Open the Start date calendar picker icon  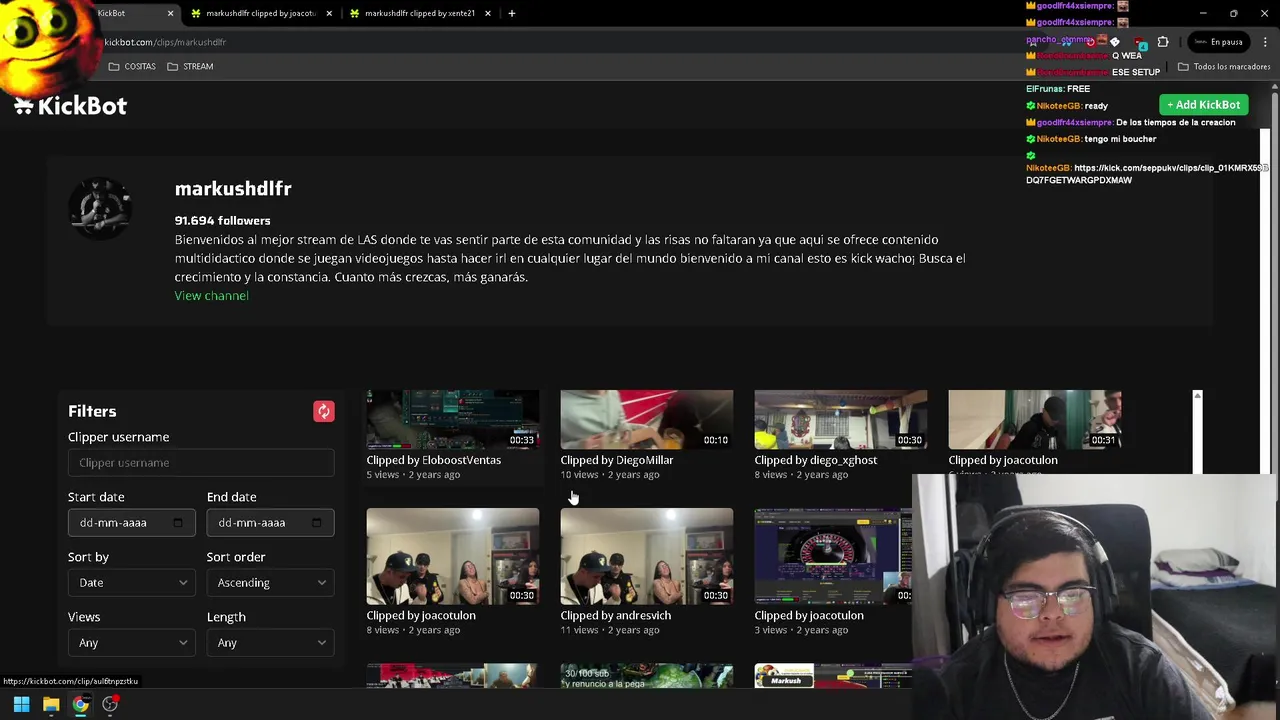tap(178, 523)
